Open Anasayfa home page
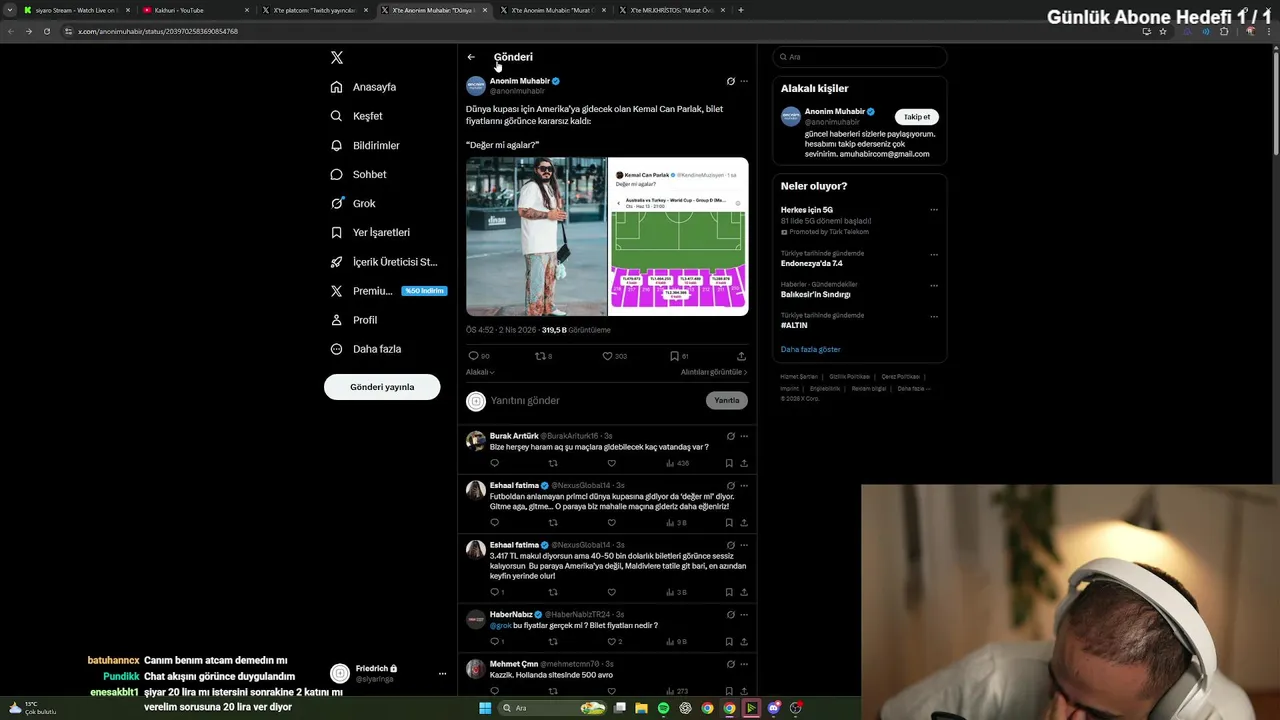The image size is (1280, 720). [x=364, y=87]
